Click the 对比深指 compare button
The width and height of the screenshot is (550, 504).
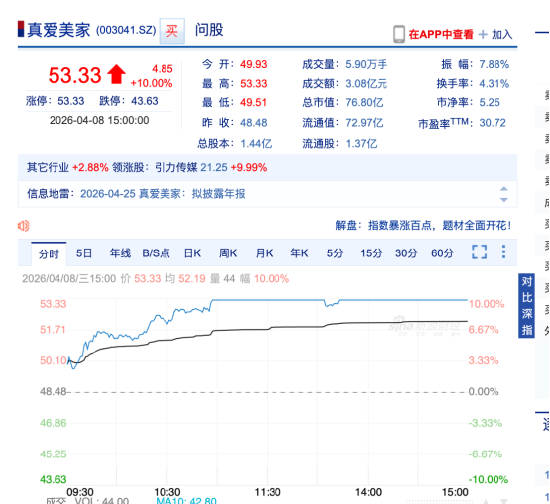pyautogui.click(x=526, y=305)
